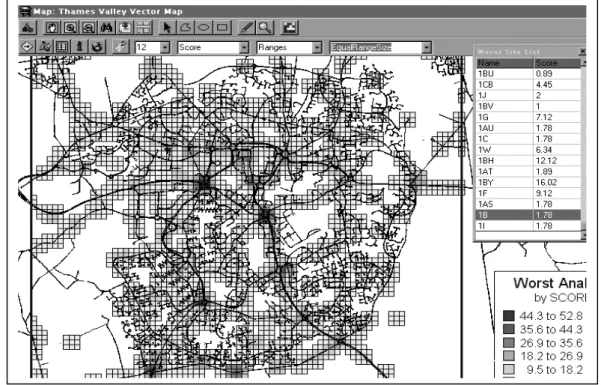
Task: Select the pencil drawing tool
Action: [x=246, y=28]
